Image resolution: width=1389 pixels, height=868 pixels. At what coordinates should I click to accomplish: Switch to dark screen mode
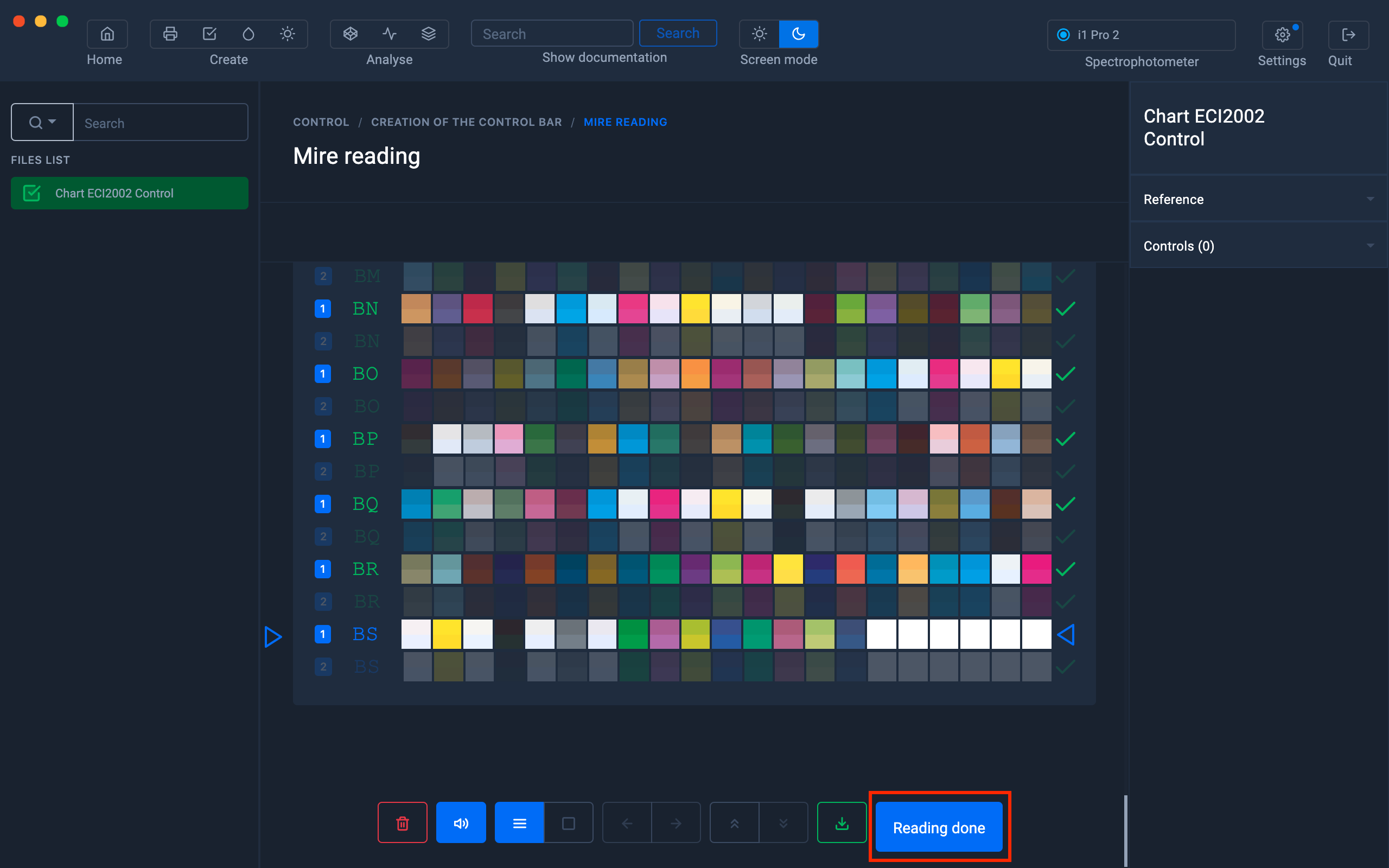[798, 34]
